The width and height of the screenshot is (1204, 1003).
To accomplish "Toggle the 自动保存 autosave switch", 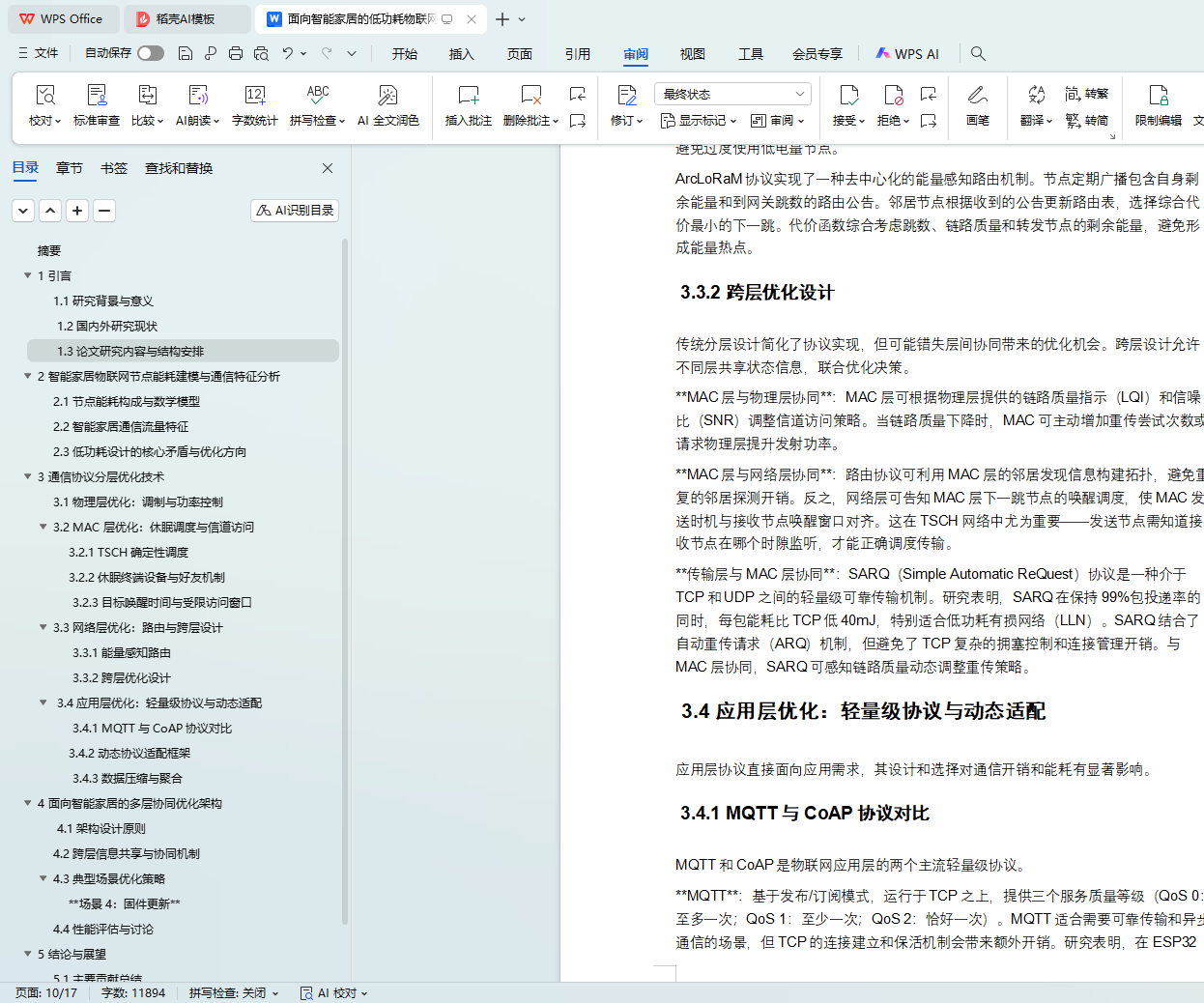I will (x=150, y=53).
